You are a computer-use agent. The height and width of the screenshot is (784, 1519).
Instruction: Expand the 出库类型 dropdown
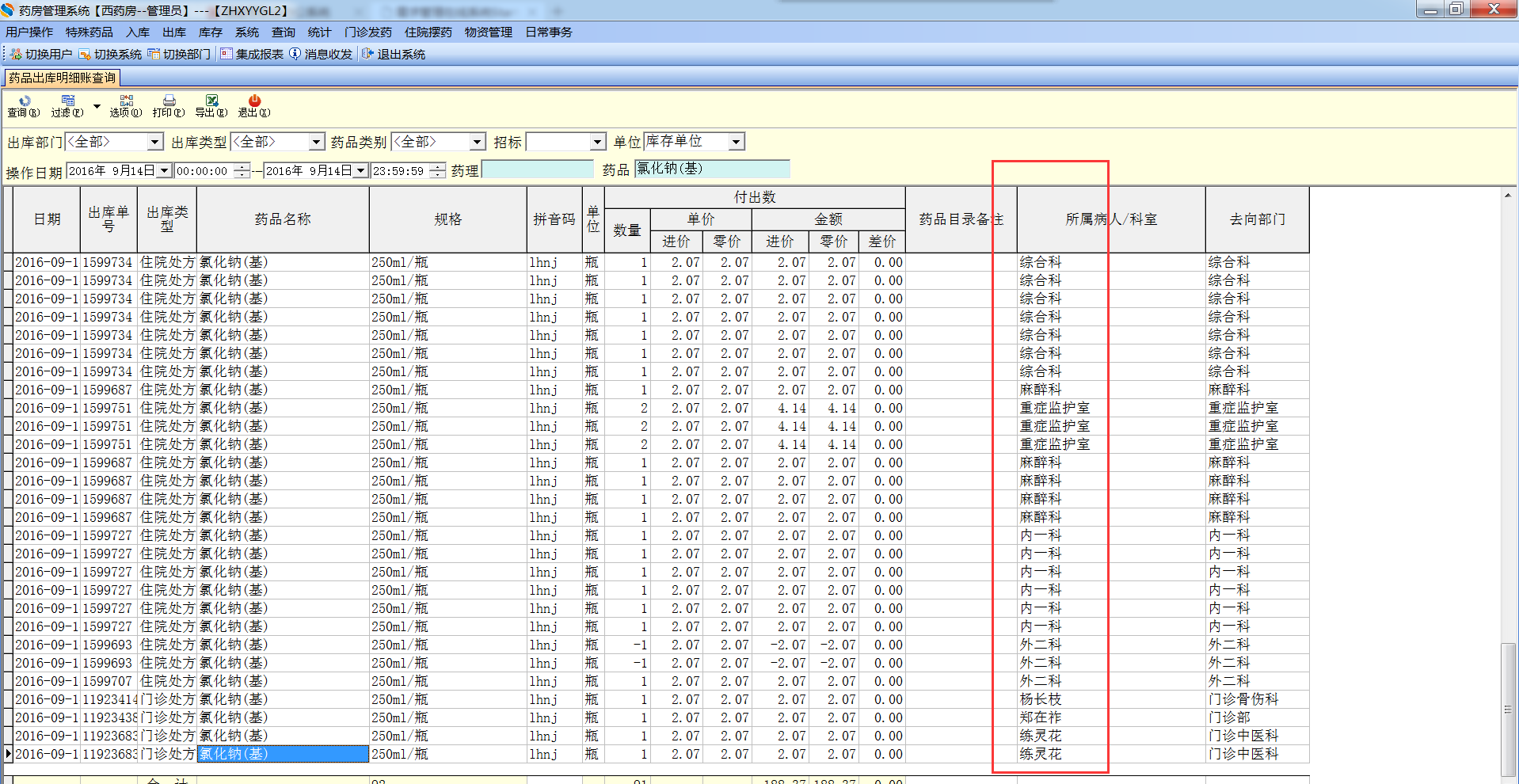[x=317, y=143]
